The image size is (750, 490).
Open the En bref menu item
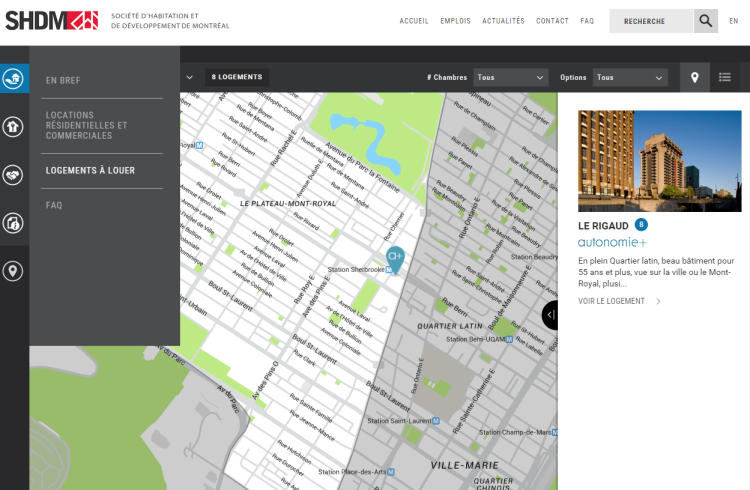(63, 80)
